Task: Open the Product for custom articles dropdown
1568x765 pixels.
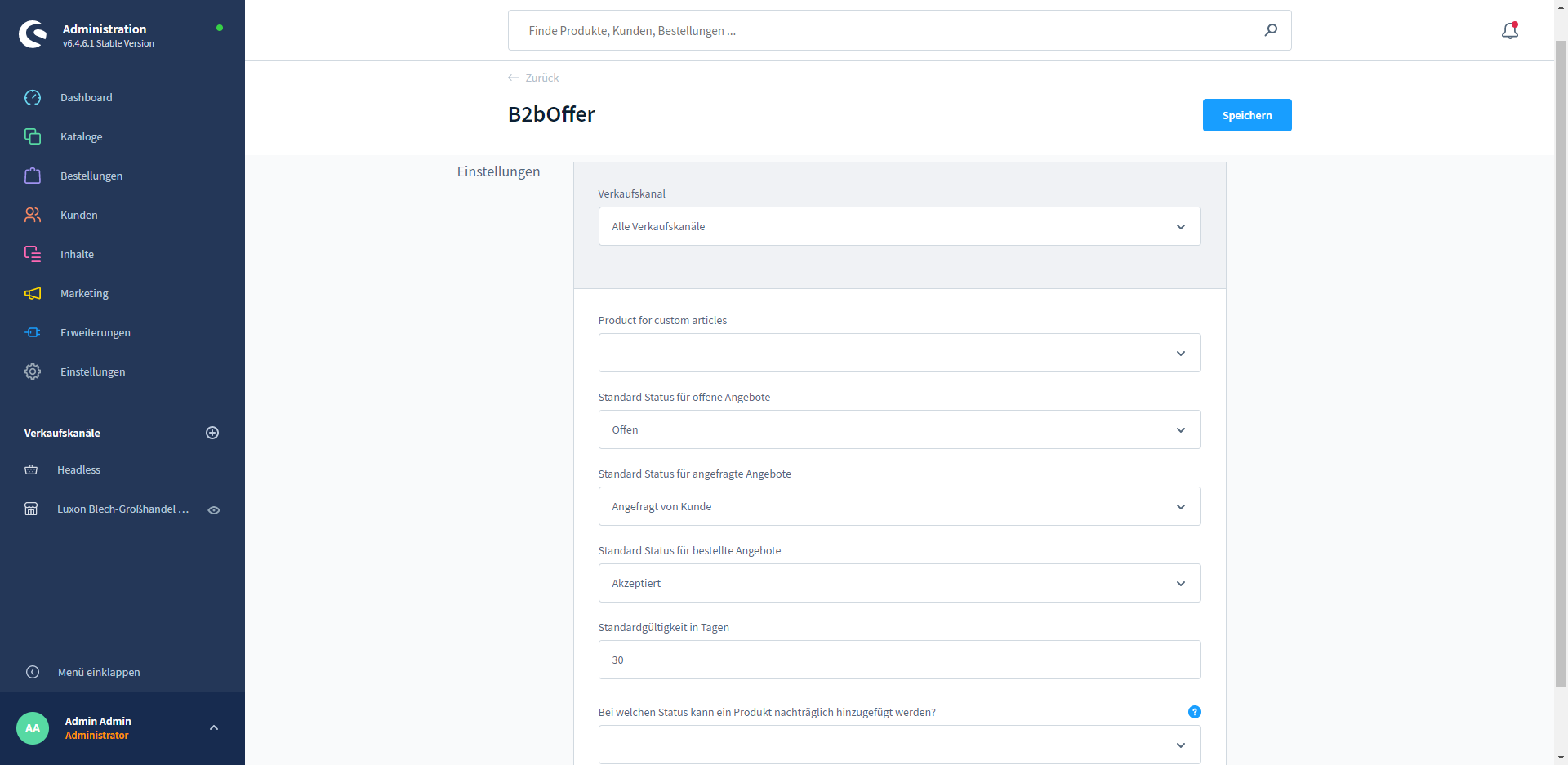Action: (x=899, y=353)
